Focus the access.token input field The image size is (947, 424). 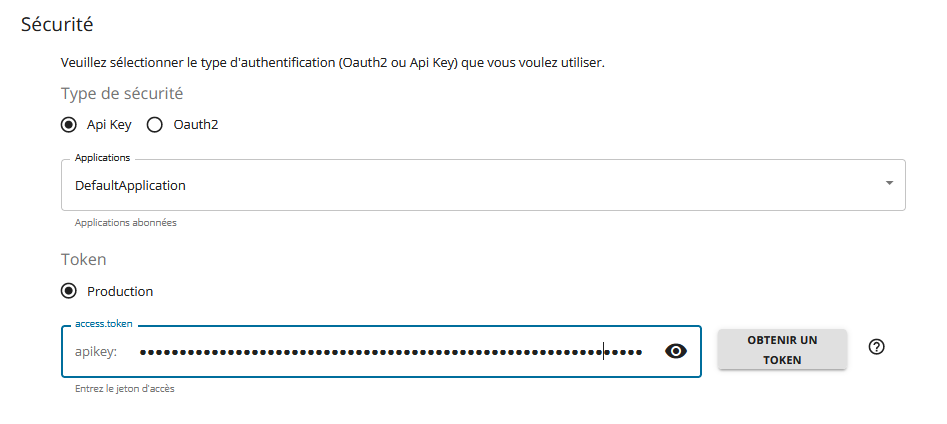click(381, 352)
